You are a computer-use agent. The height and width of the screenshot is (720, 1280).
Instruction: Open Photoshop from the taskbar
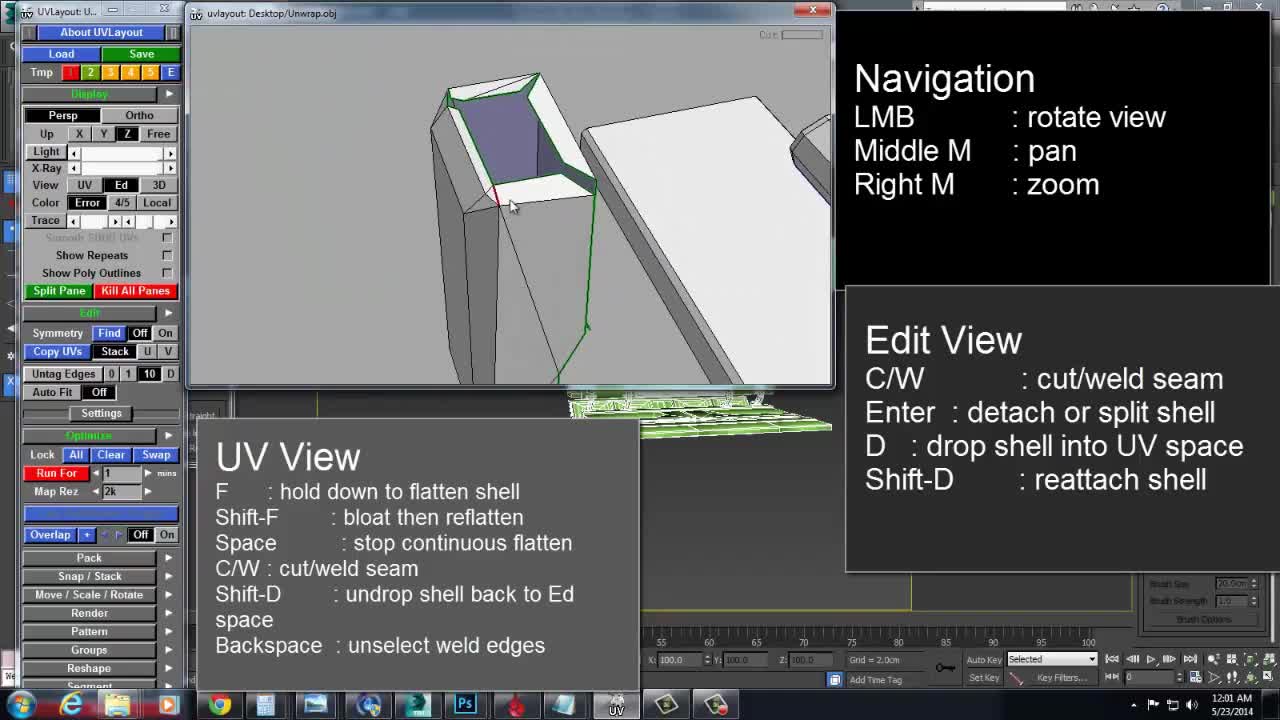pyautogui.click(x=465, y=704)
